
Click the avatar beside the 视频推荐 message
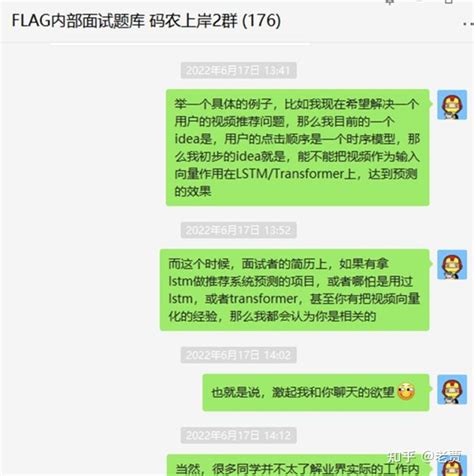[452, 105]
